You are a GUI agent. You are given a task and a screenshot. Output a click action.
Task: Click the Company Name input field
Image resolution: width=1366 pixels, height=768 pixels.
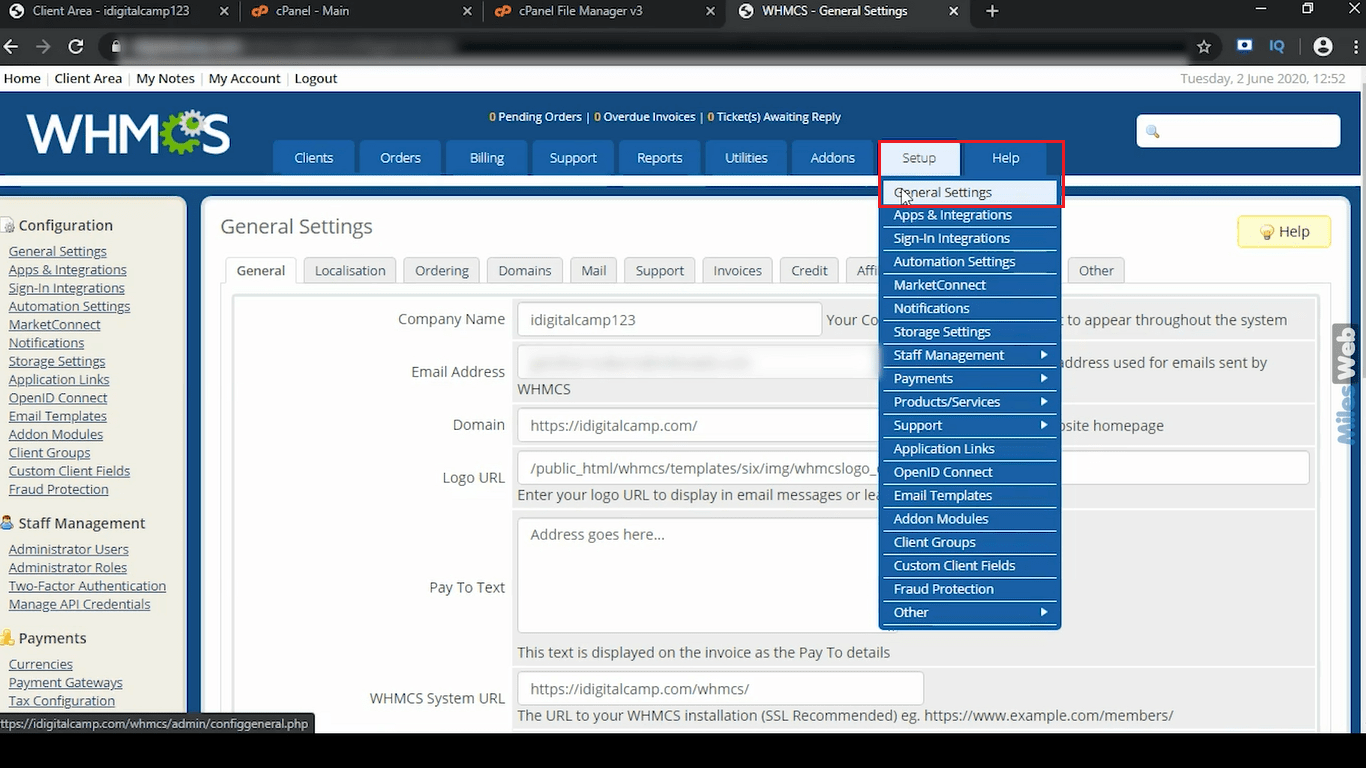coord(669,320)
